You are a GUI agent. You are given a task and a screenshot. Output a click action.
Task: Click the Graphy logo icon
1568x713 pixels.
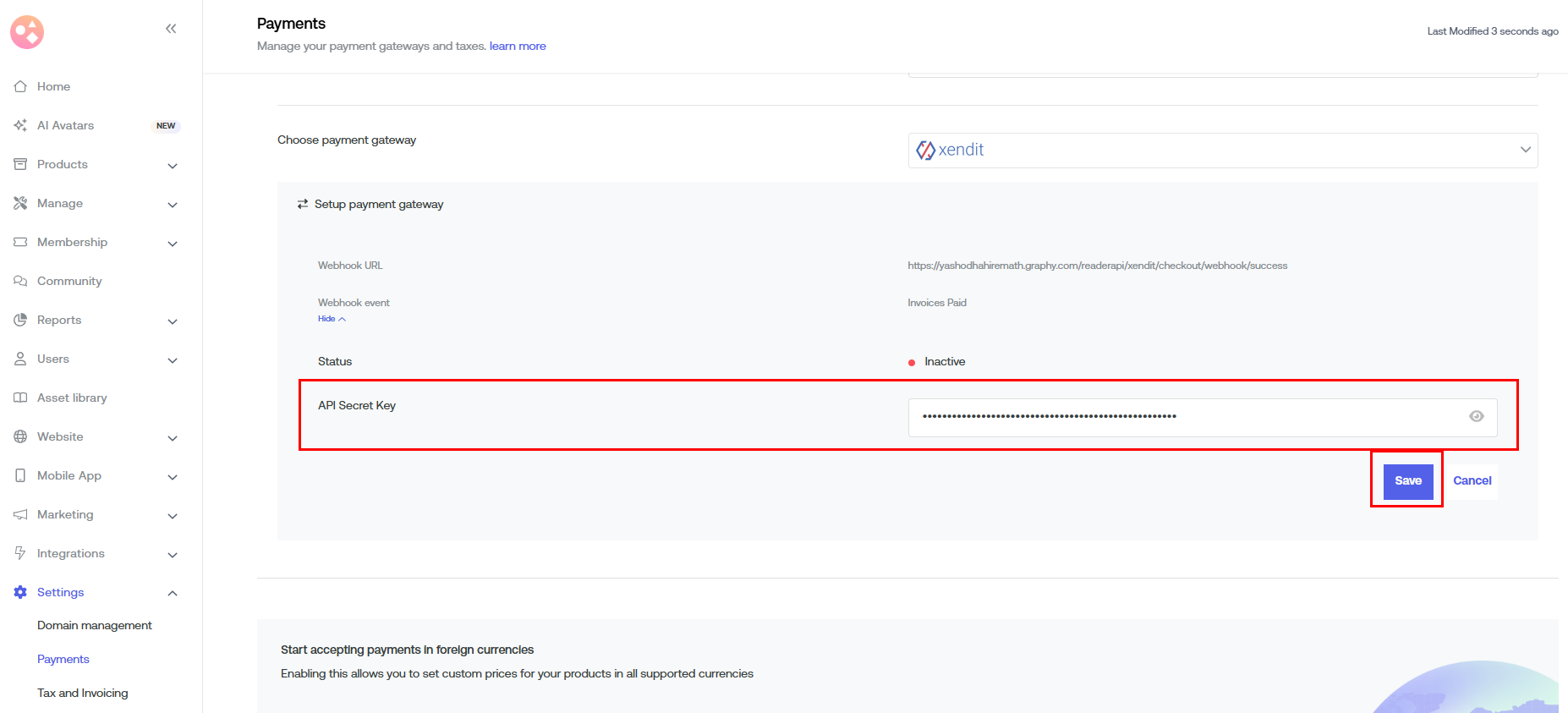27,32
